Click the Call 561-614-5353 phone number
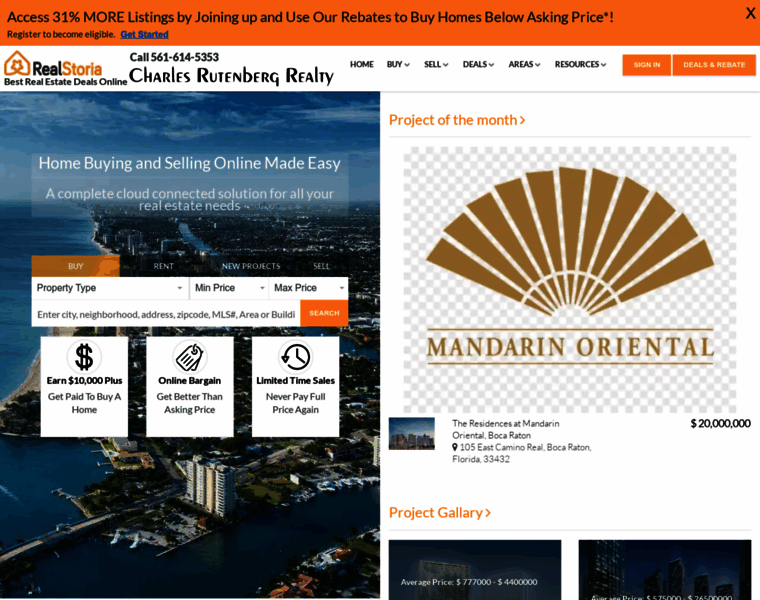The image size is (760, 600). click(x=174, y=57)
